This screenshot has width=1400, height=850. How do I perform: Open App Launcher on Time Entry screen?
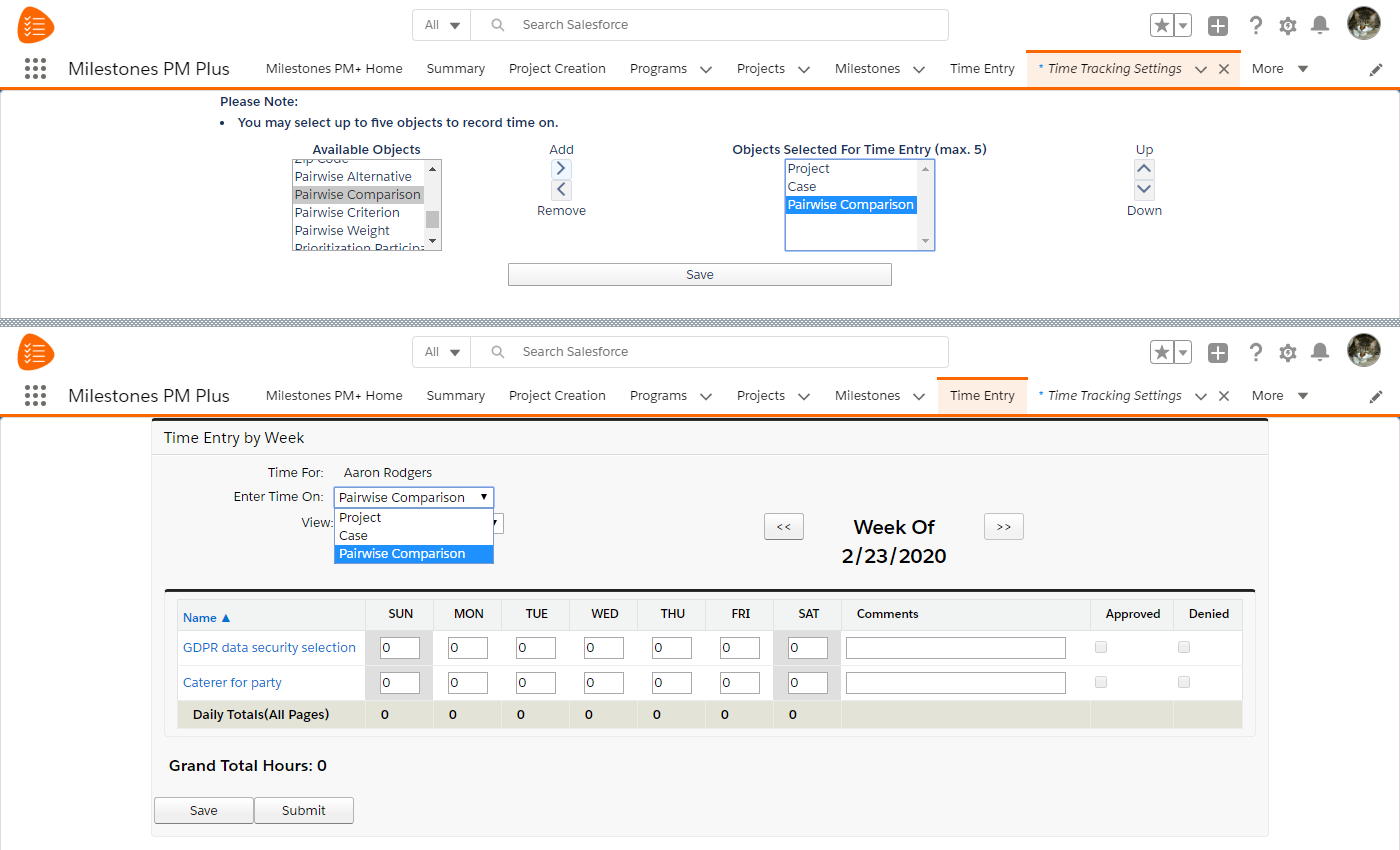click(35, 396)
